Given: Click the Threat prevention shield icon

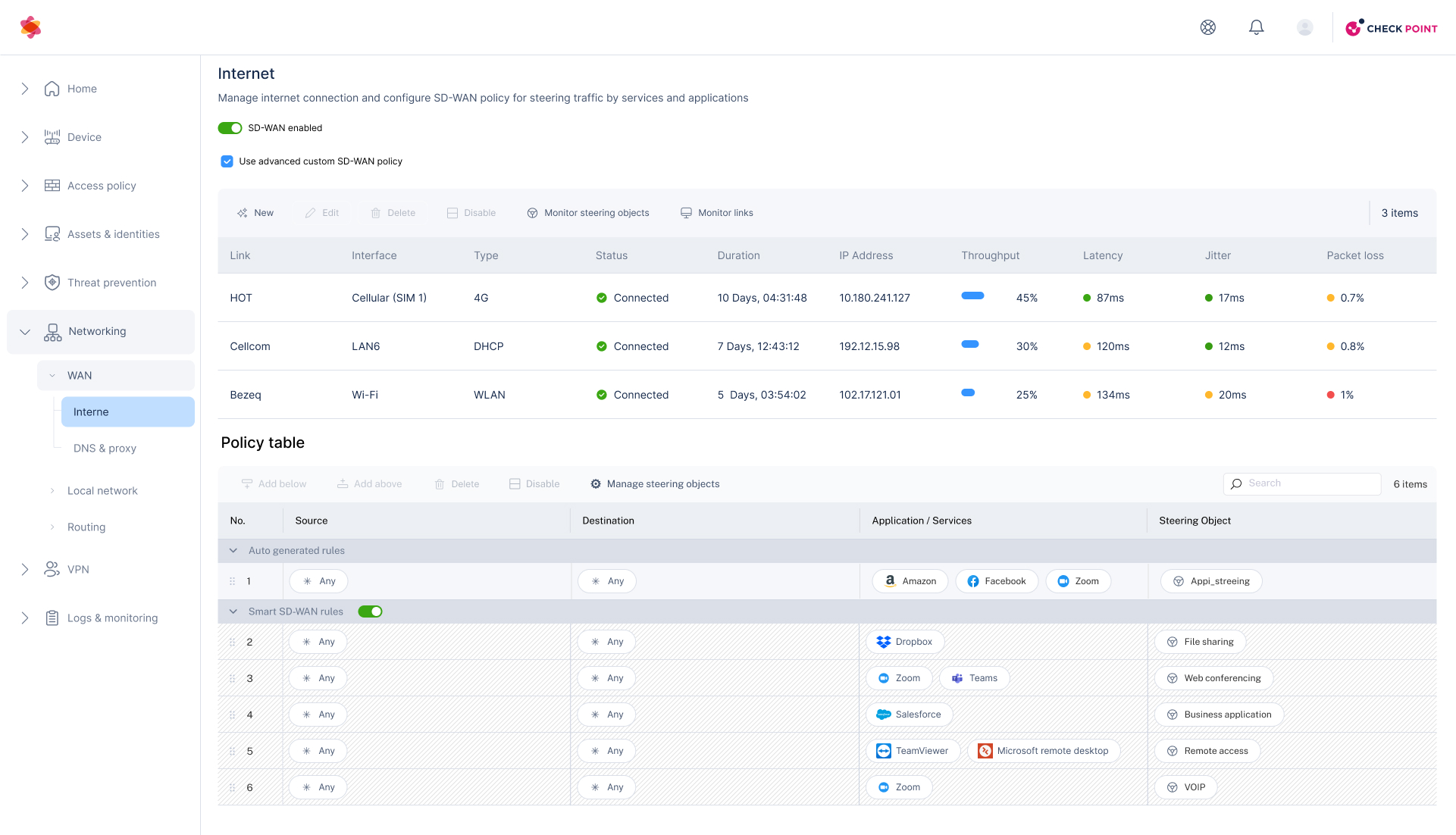Looking at the screenshot, I should point(52,283).
